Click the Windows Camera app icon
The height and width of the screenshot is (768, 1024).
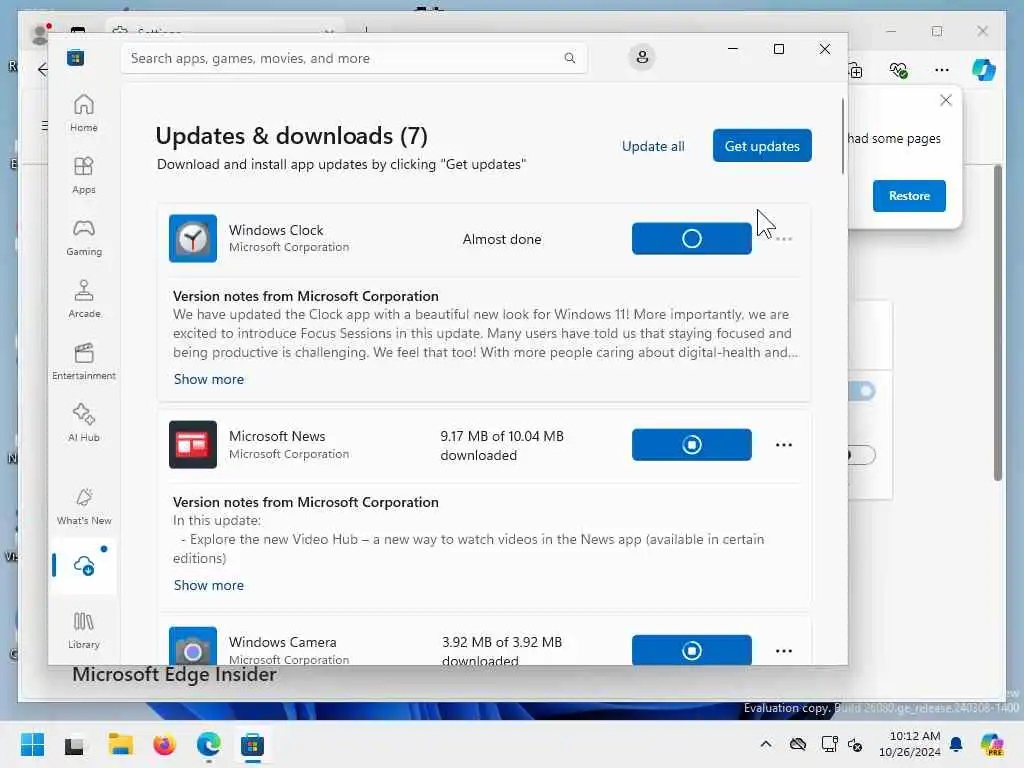coord(193,647)
